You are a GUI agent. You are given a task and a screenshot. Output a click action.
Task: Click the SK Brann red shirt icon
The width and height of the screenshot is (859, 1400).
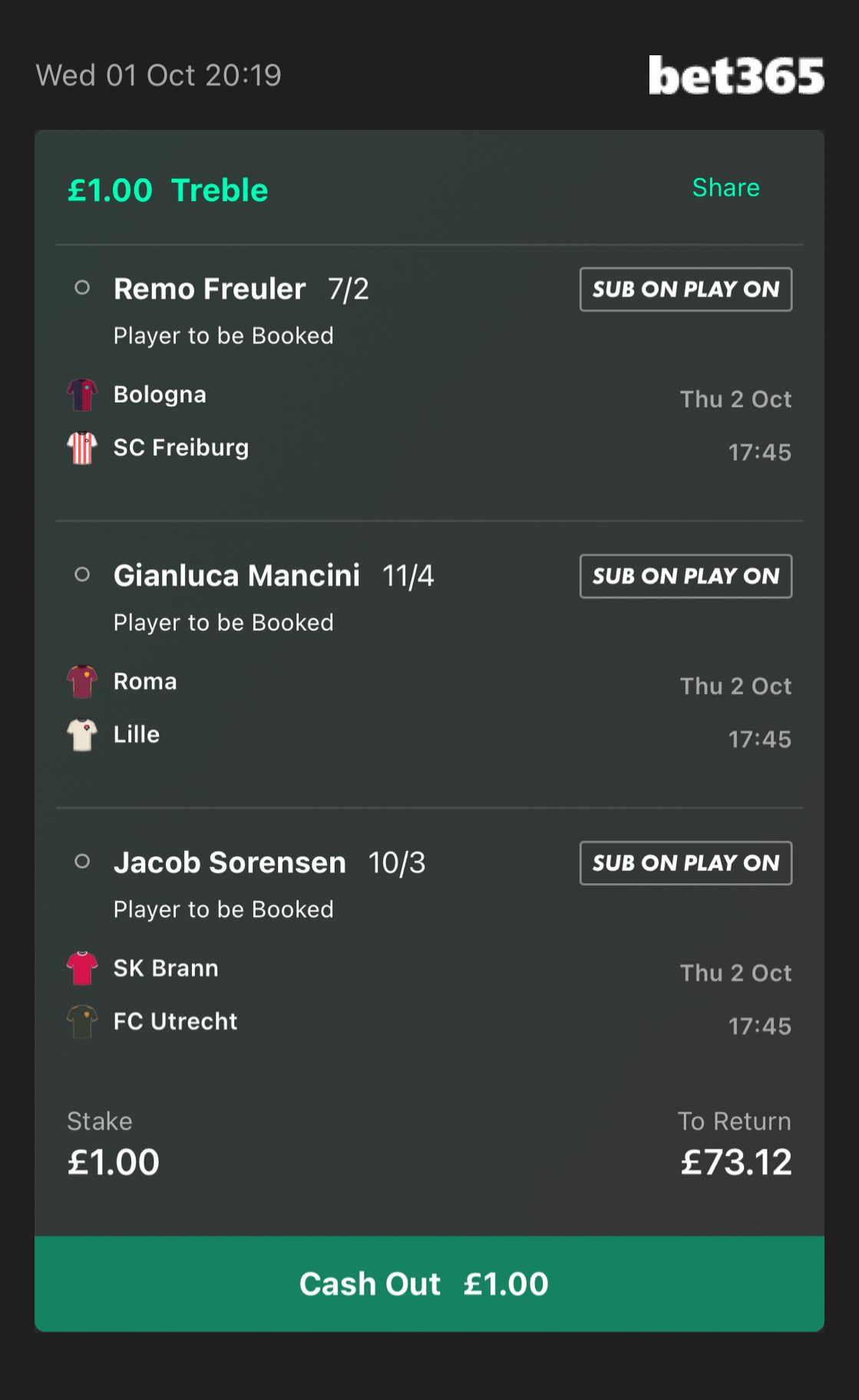[x=82, y=968]
